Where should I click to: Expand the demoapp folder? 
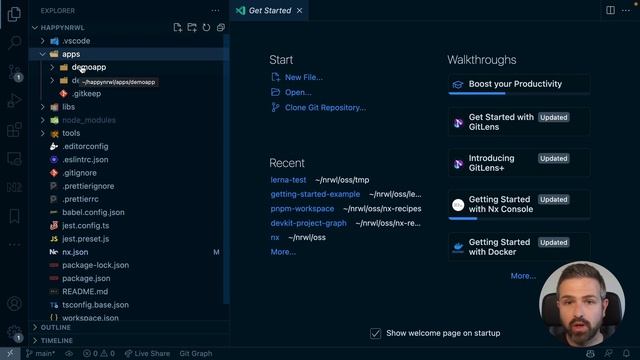tap(52, 67)
